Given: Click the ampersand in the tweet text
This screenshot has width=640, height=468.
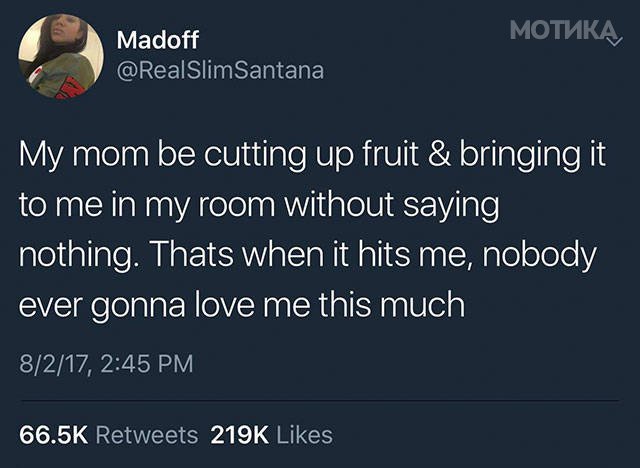Looking at the screenshot, I should coord(439,154).
